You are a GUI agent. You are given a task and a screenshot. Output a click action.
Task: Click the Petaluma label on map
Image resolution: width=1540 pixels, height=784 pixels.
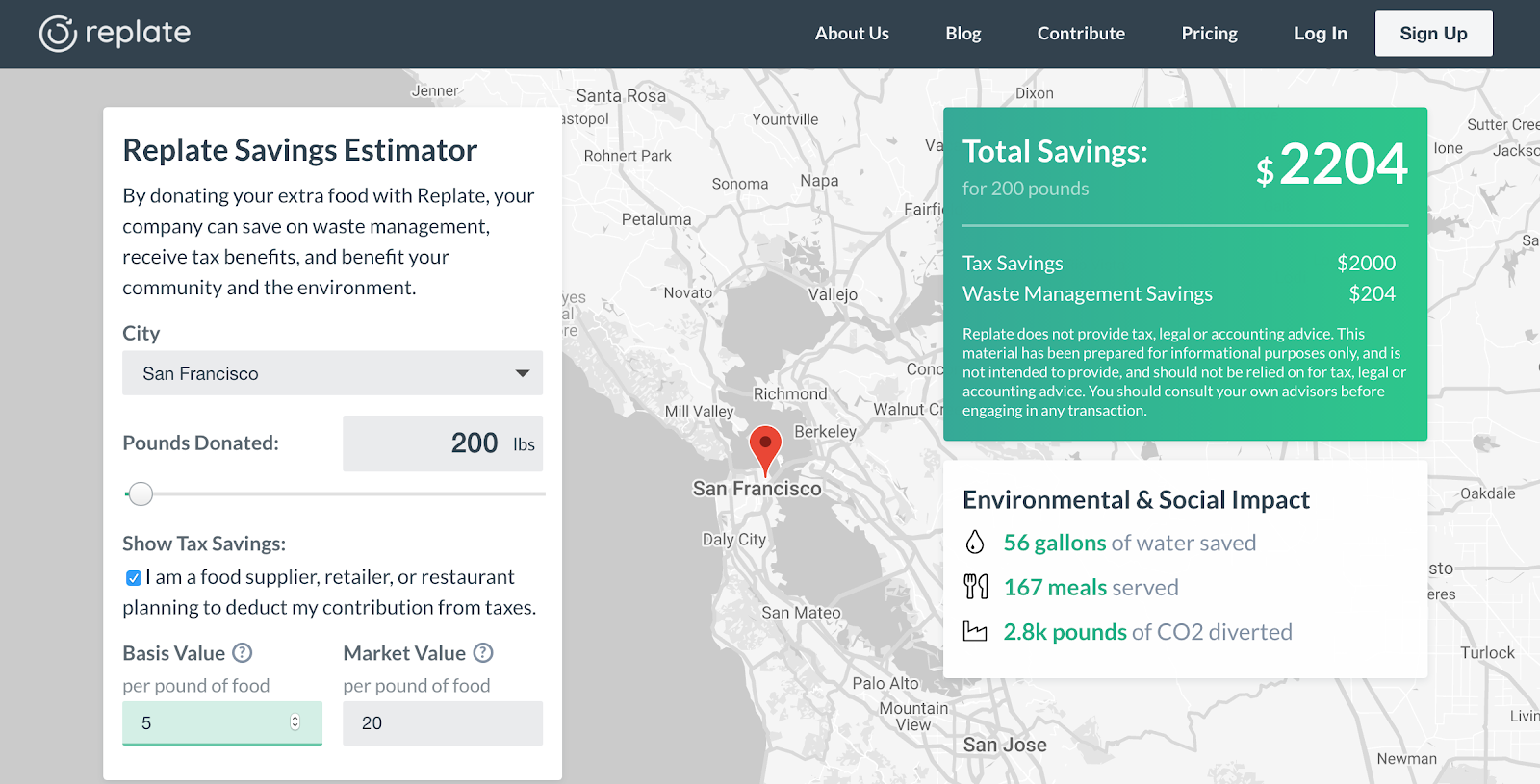click(656, 219)
